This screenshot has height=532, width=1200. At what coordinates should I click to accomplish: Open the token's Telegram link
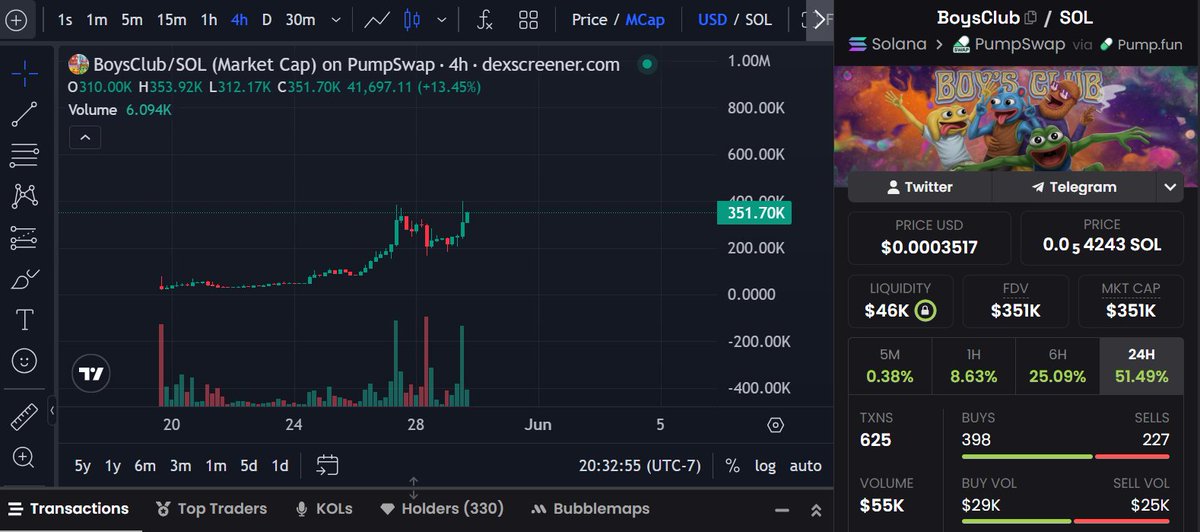(x=1074, y=187)
